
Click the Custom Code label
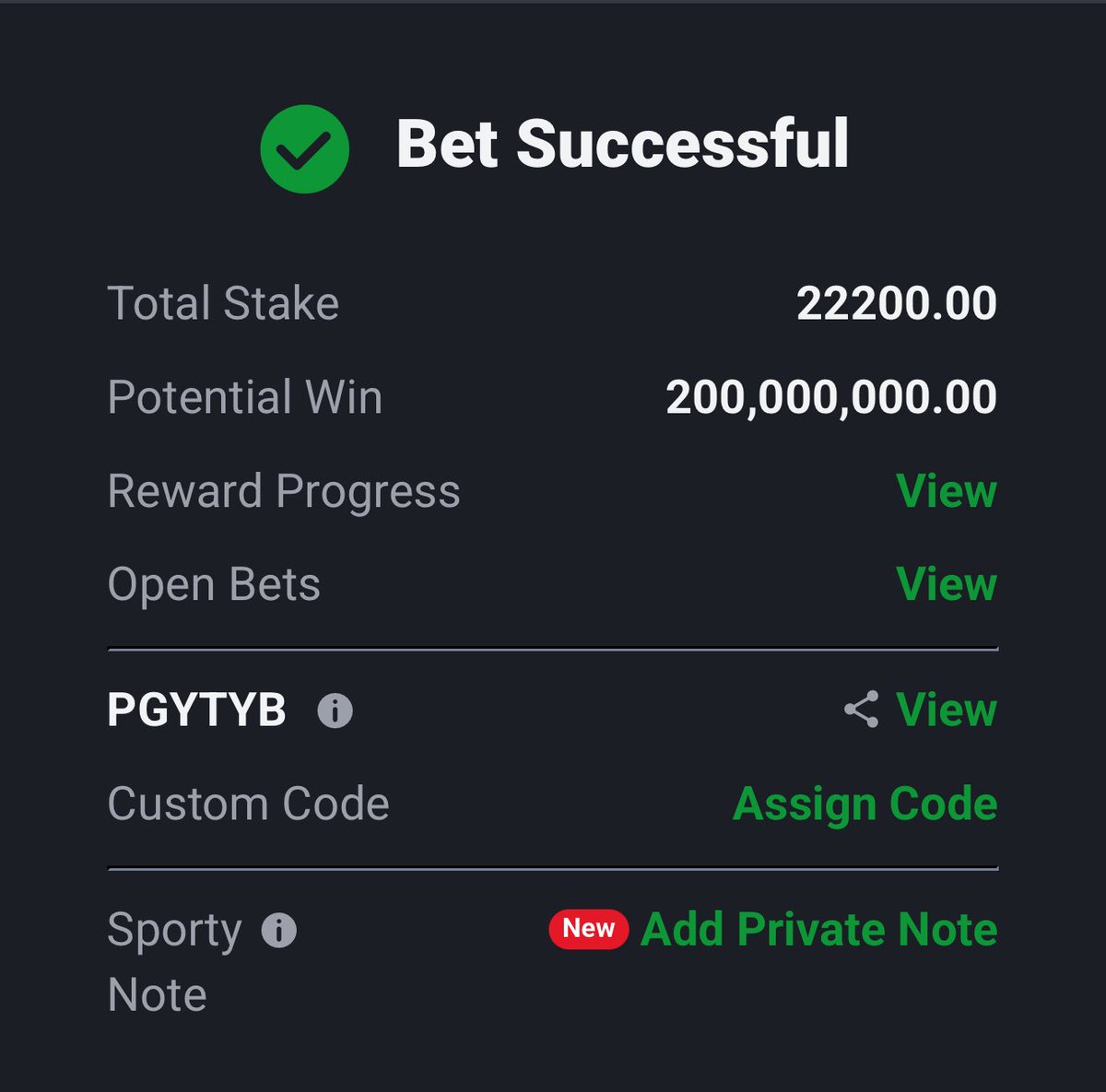(x=249, y=804)
